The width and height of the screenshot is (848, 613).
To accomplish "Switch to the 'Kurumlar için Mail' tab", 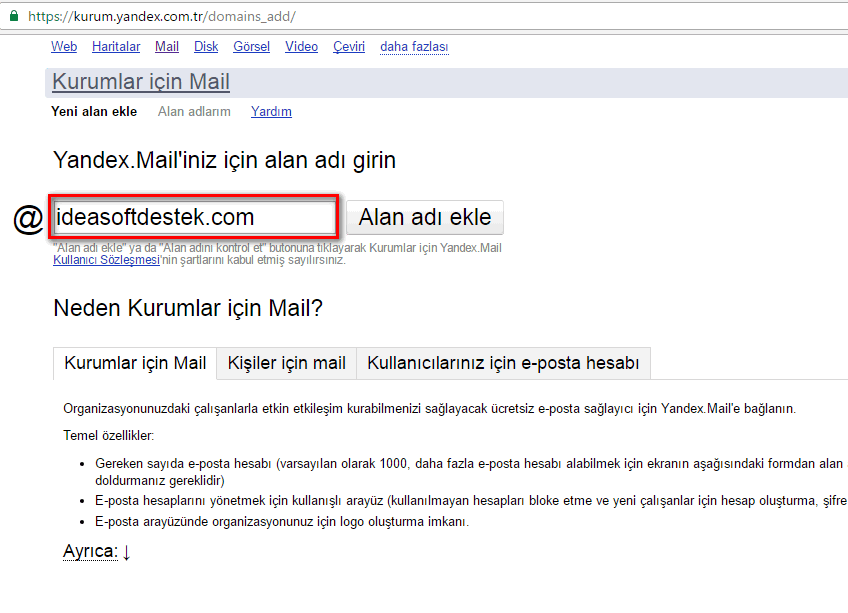I will [135, 363].
